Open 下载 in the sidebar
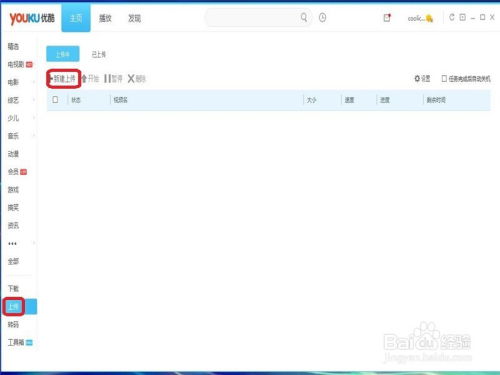 pyautogui.click(x=13, y=288)
